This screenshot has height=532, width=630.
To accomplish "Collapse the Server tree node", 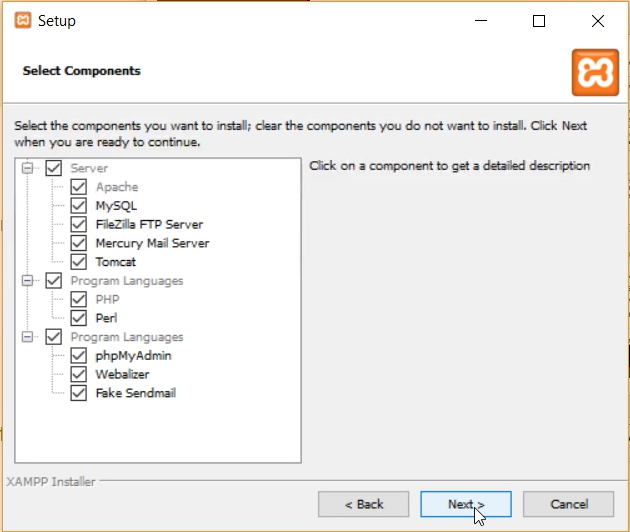I will (x=29, y=169).
